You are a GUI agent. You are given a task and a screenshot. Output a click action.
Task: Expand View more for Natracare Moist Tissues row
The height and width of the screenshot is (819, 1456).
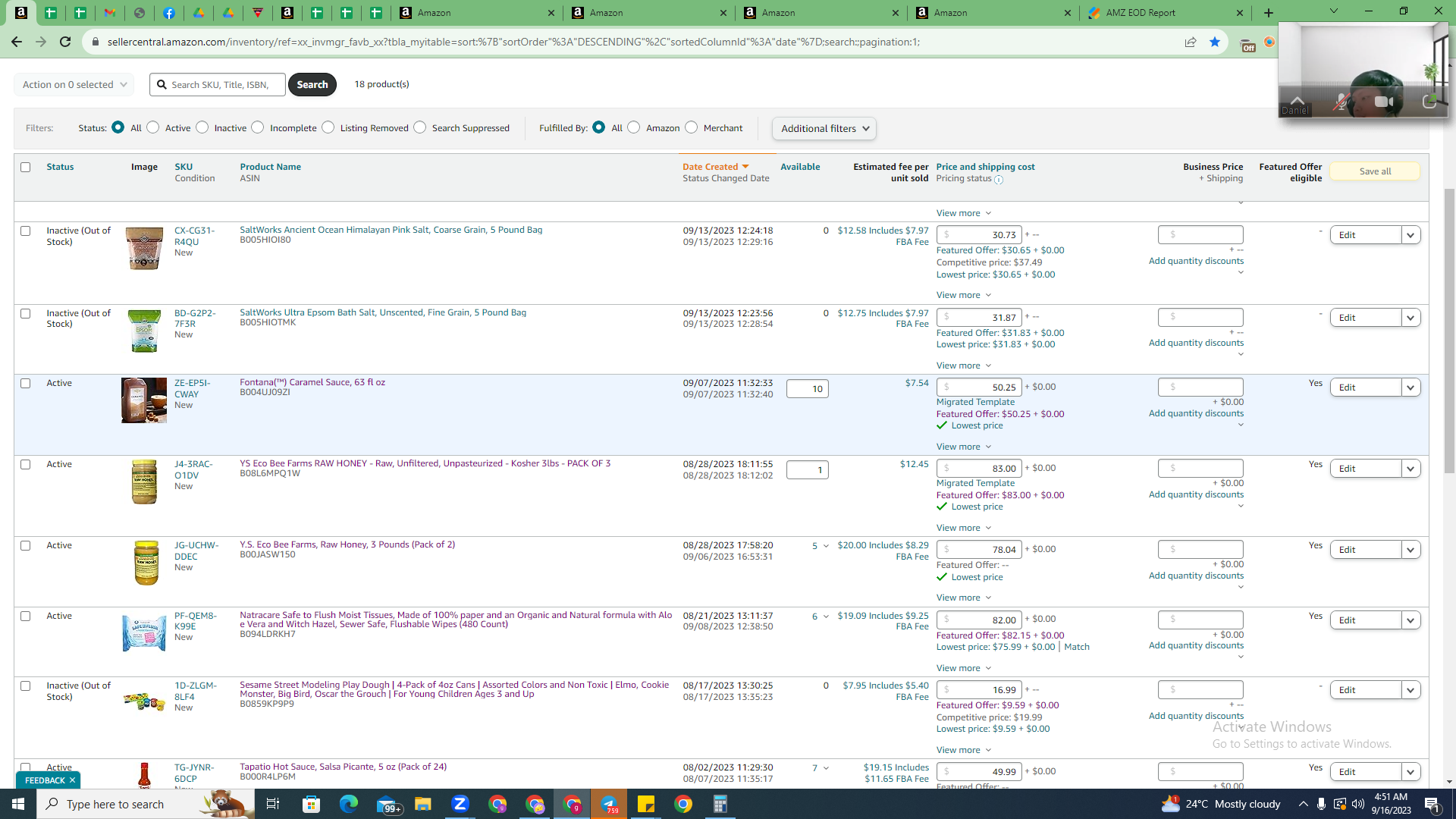pyautogui.click(x=963, y=668)
